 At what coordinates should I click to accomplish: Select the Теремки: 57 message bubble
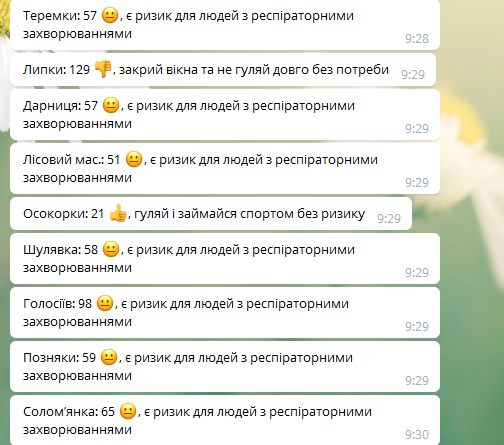[225, 25]
